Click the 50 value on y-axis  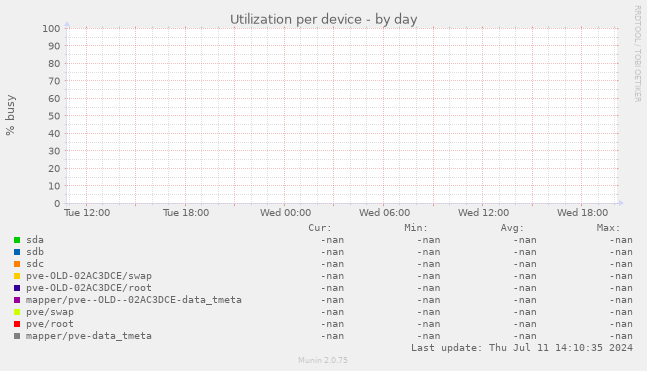[54, 116]
